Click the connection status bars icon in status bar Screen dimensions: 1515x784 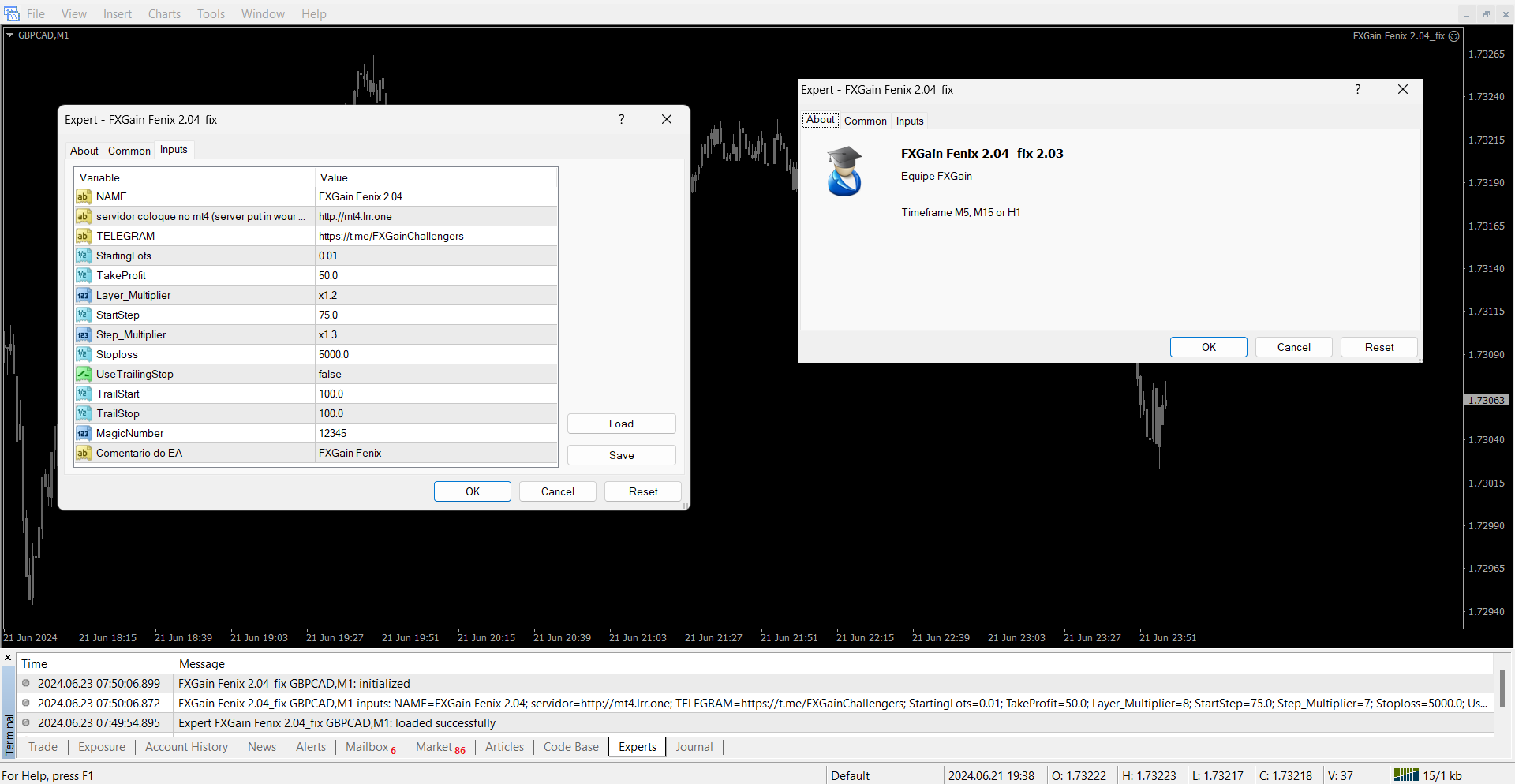1406,775
